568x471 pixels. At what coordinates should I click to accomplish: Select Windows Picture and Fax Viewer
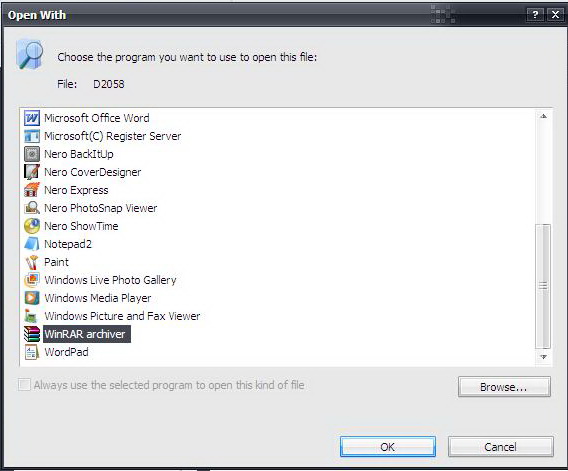pyautogui.click(x=122, y=316)
